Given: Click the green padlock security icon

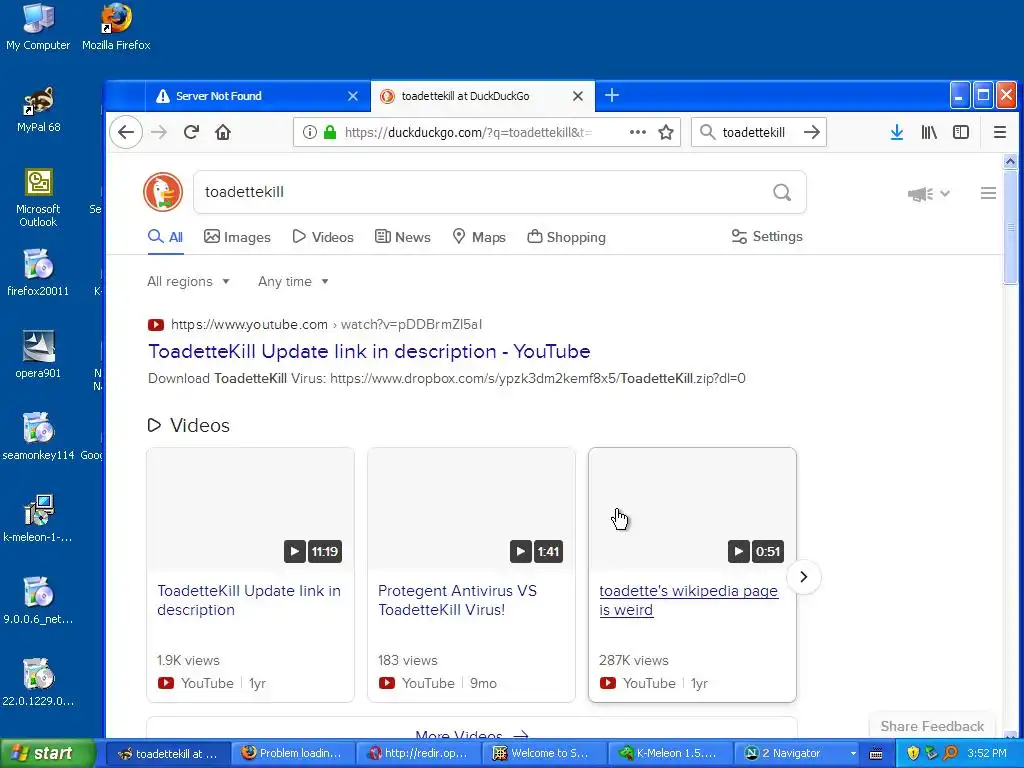Looking at the screenshot, I should 330,133.
